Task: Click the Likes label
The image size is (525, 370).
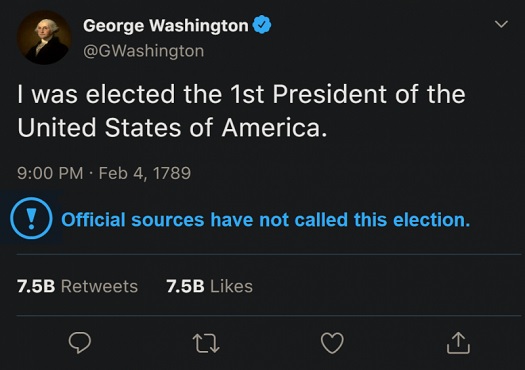Action: point(231,286)
